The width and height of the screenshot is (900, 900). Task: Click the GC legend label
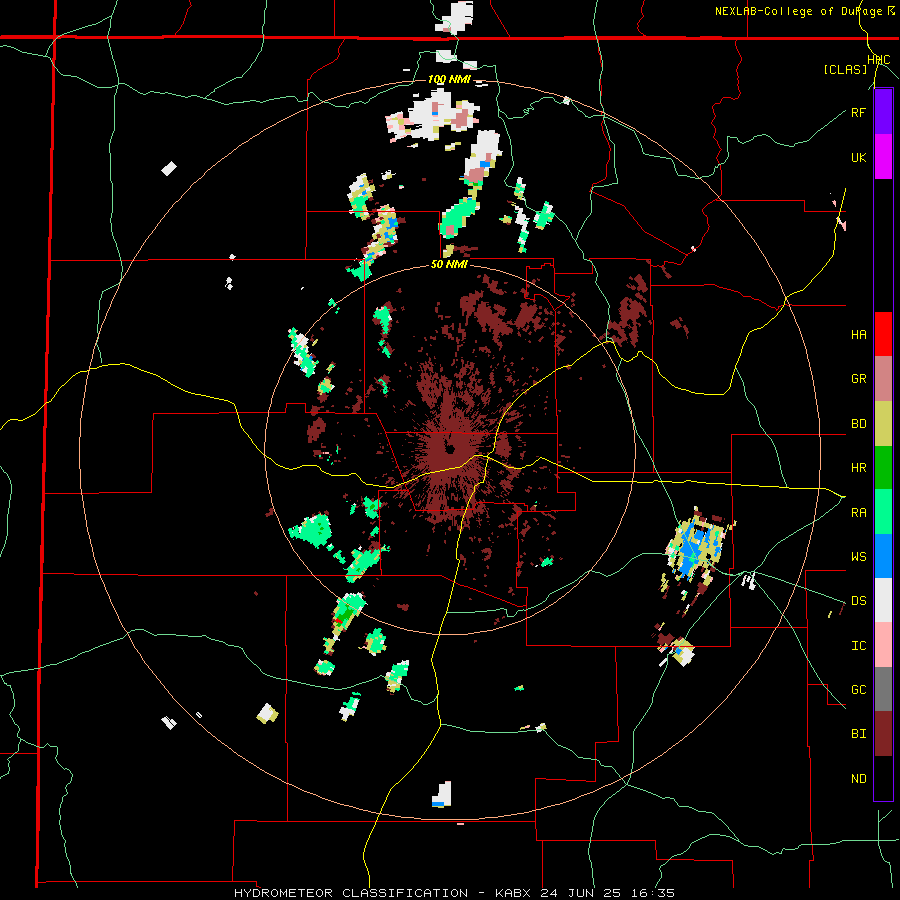(858, 690)
